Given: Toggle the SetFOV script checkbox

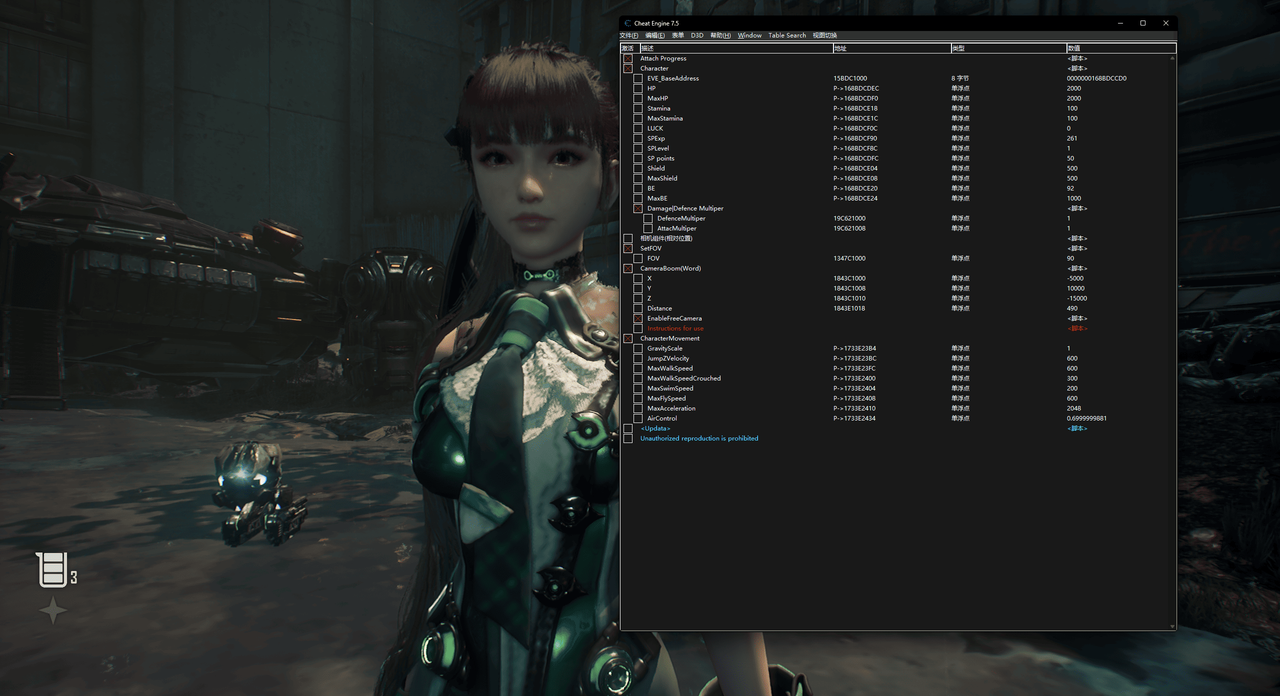Looking at the screenshot, I should 628,248.
